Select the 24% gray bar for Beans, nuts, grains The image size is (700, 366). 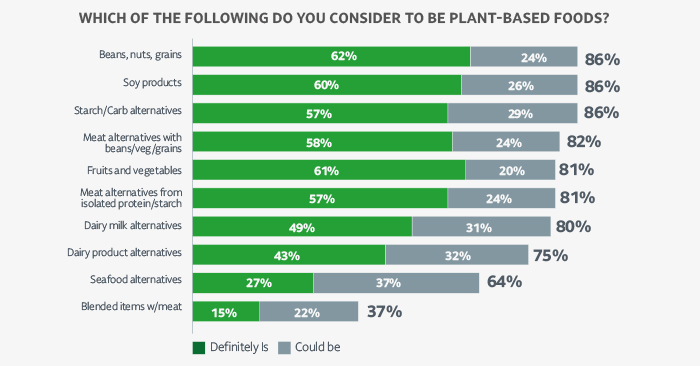[524, 56]
